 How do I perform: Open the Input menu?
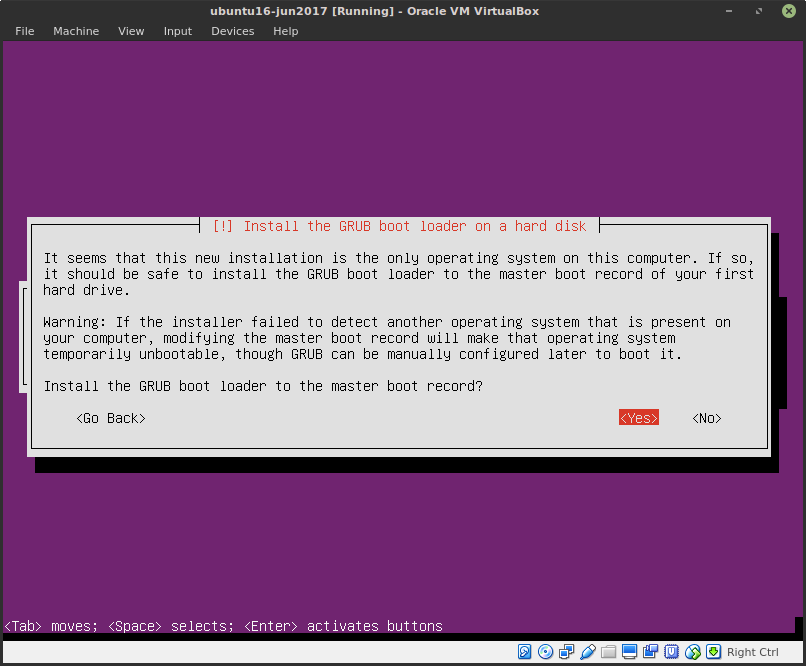point(177,31)
